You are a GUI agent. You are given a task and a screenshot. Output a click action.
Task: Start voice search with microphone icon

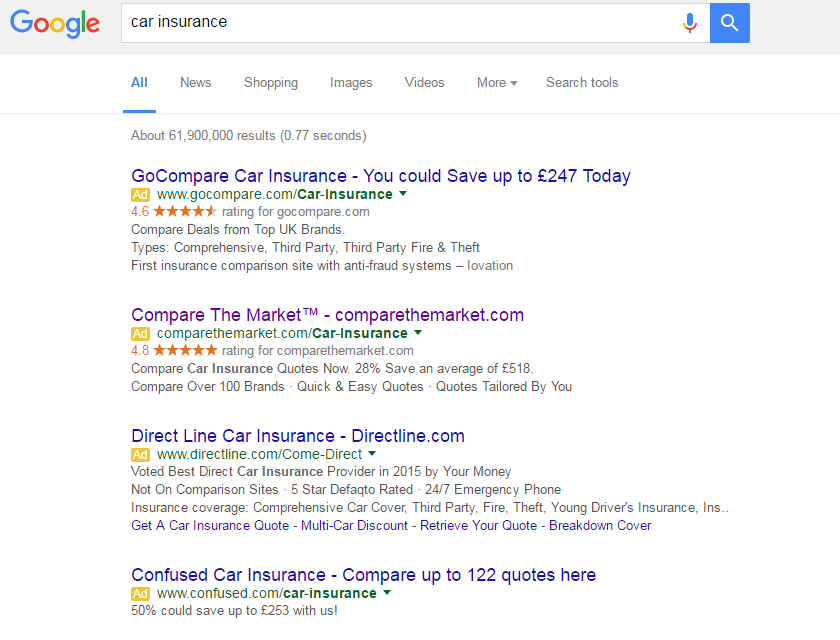(690, 22)
